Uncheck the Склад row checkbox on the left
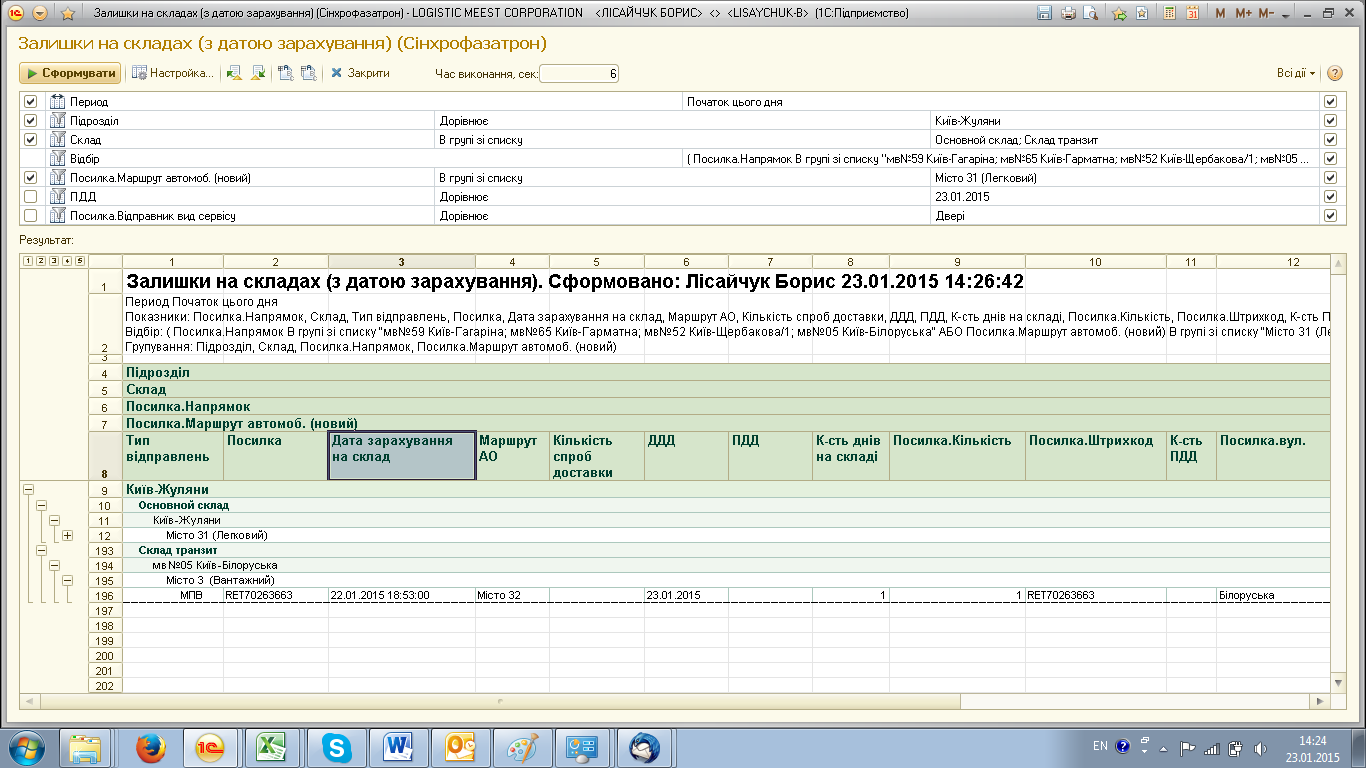Screen dimensions: 1366x768 click(30, 140)
